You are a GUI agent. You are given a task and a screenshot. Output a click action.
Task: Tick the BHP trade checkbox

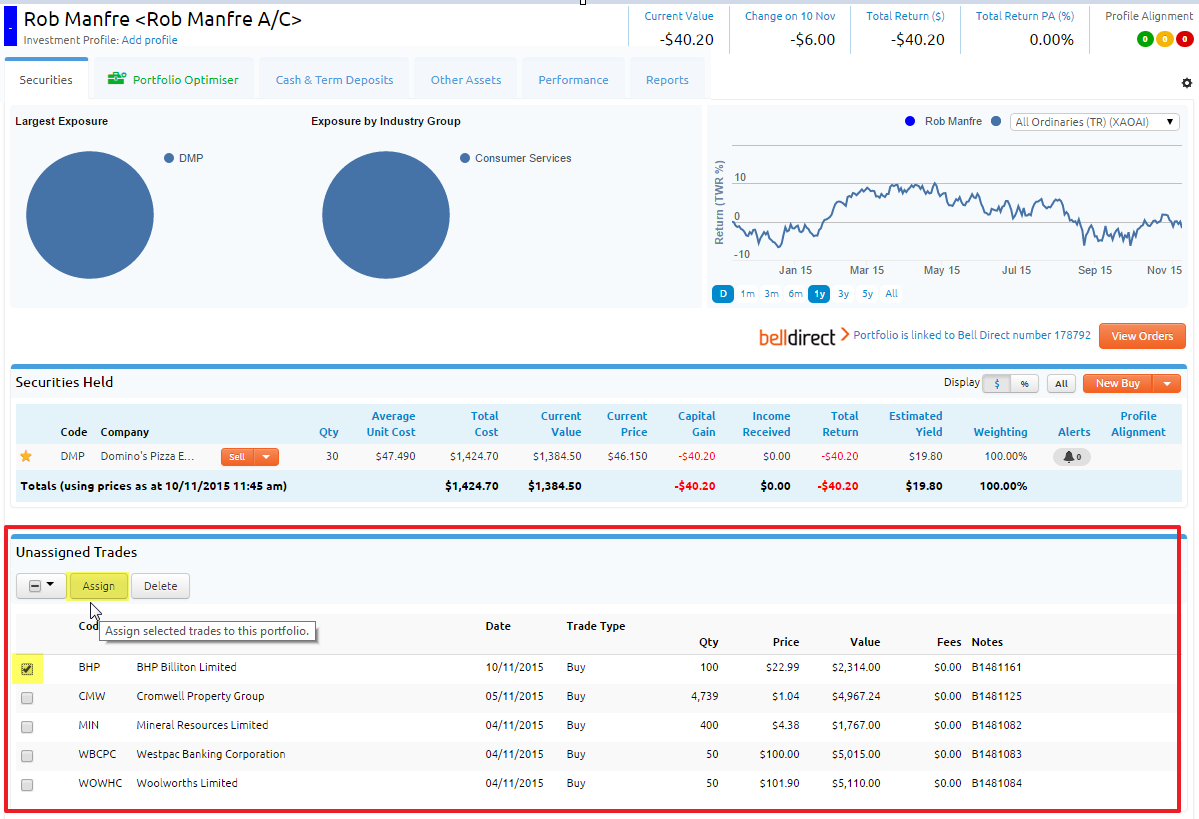pos(28,669)
